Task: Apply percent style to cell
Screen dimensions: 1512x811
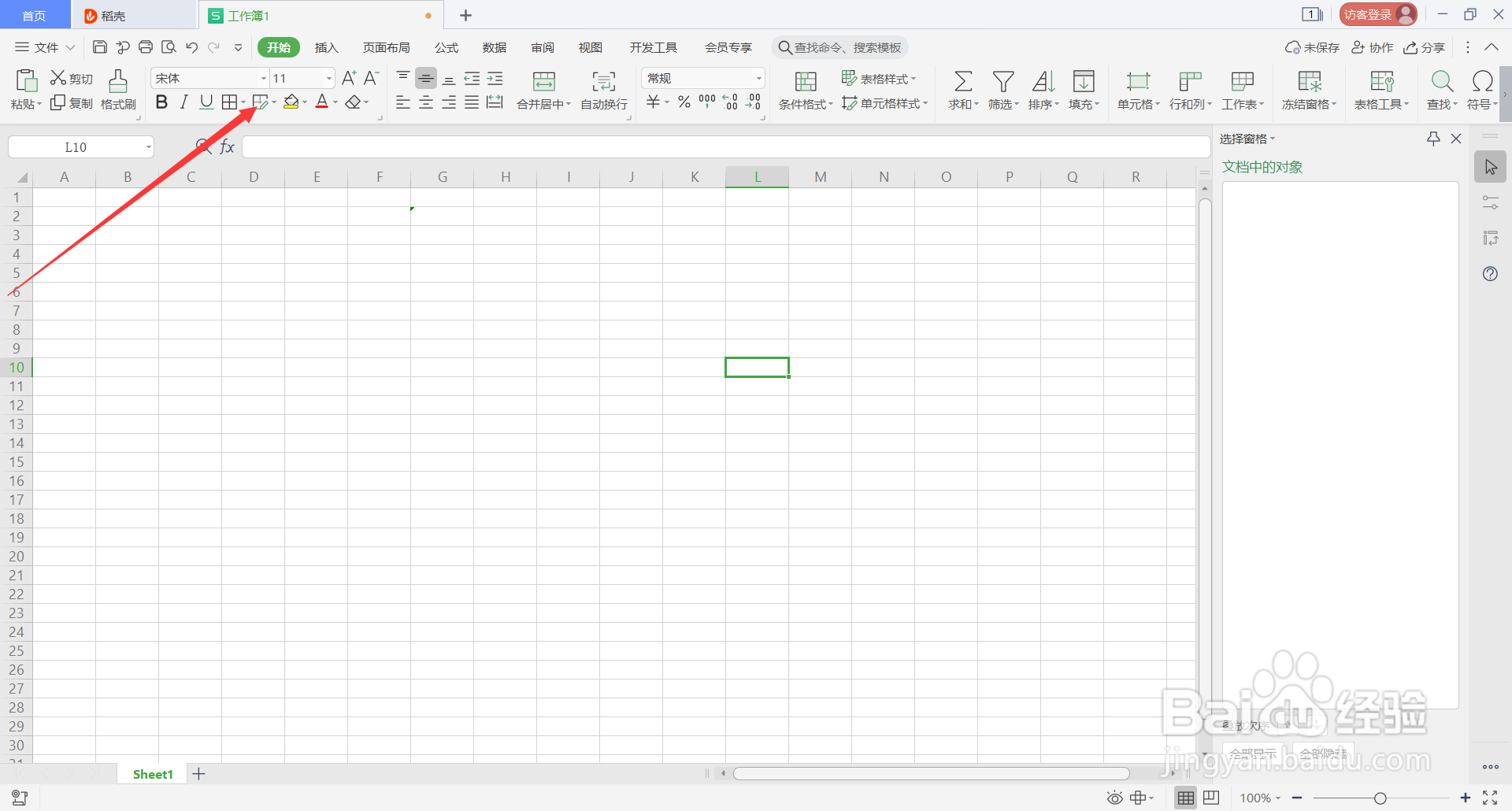Action: pyautogui.click(x=684, y=102)
